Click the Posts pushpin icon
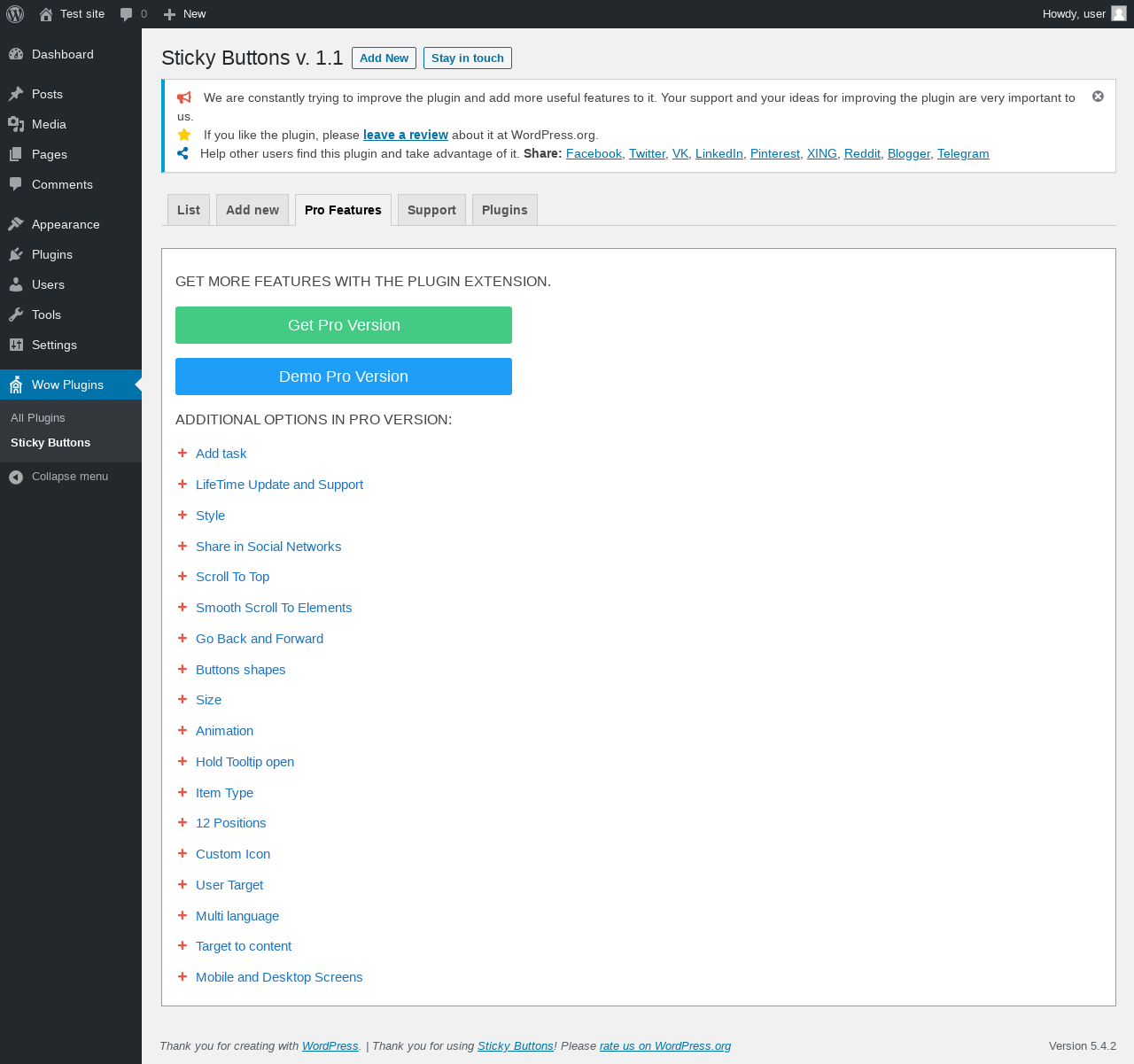This screenshot has height=1064, width=1134. pos(16,94)
